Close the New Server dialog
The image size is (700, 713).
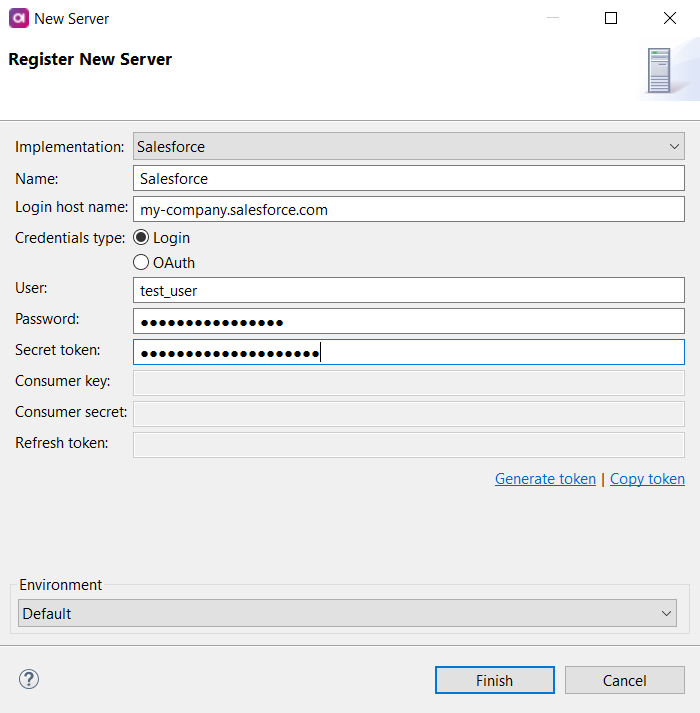point(669,18)
